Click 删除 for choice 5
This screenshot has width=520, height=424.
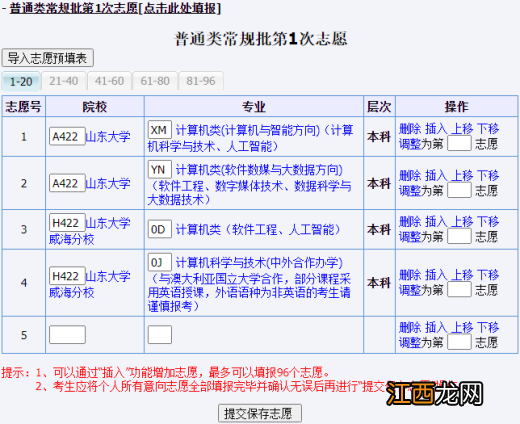click(x=410, y=327)
